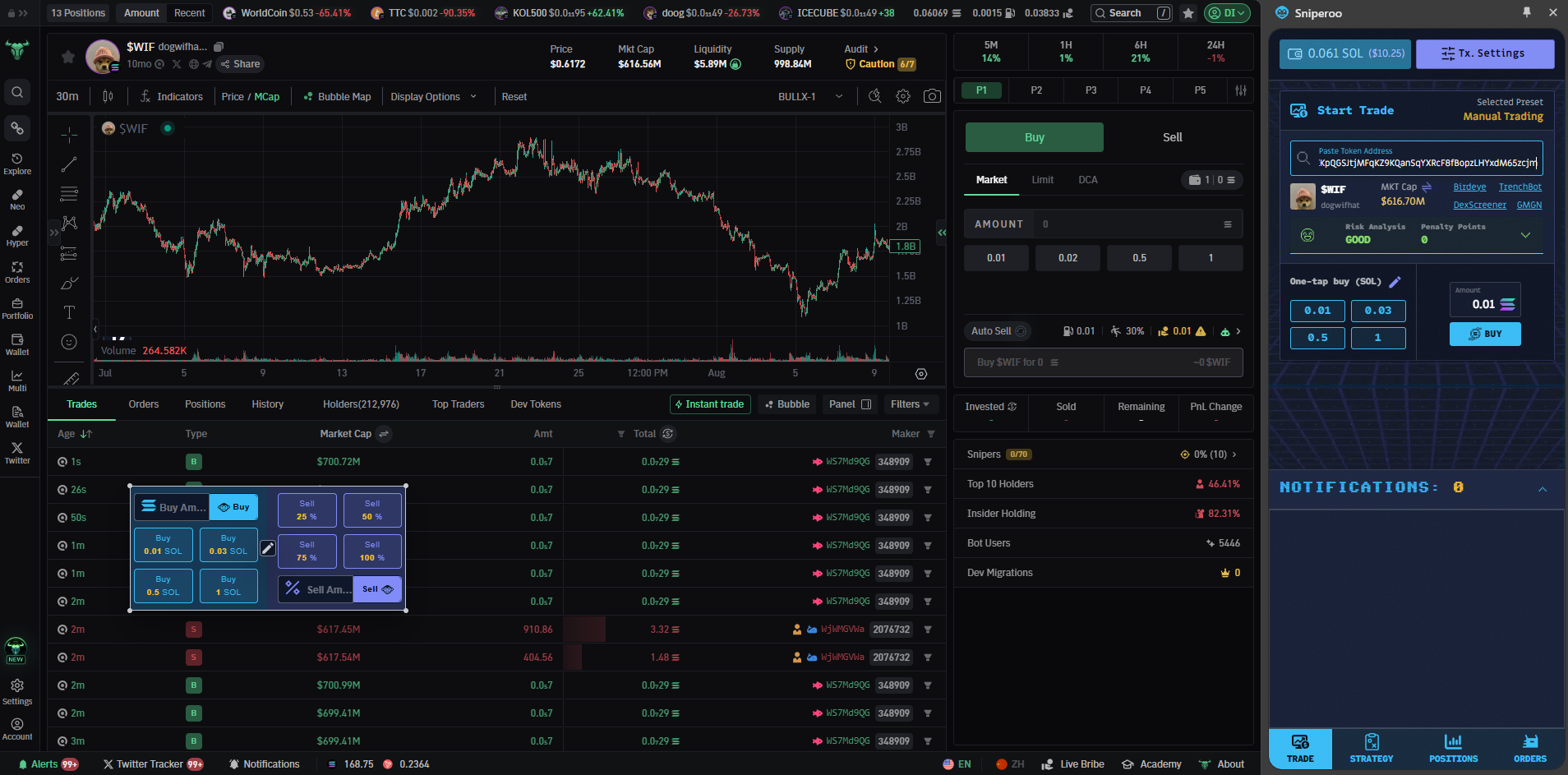Open Hyper in the left sidebar

[17, 236]
